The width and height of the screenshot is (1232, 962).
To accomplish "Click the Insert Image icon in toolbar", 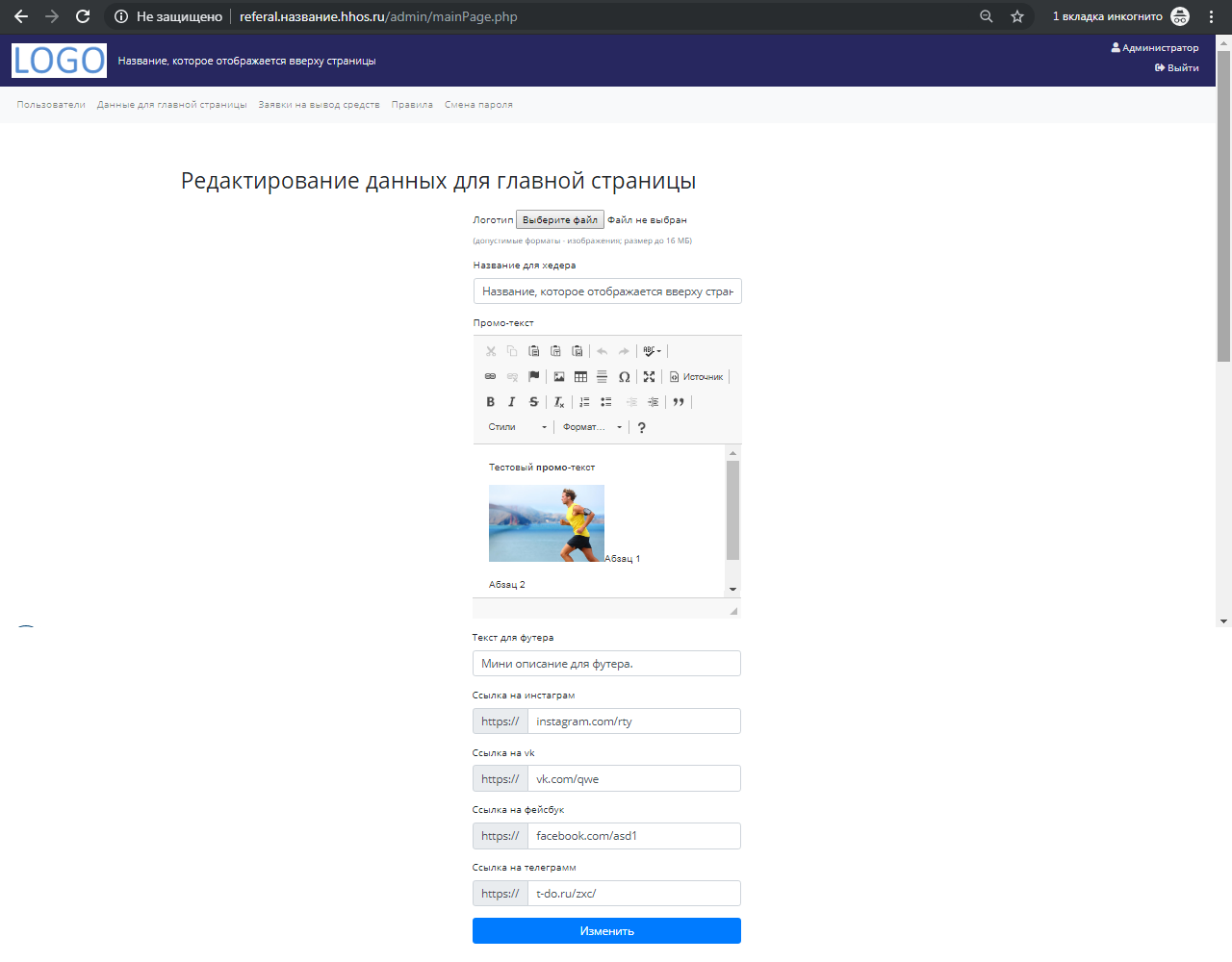I will pyautogui.click(x=559, y=376).
